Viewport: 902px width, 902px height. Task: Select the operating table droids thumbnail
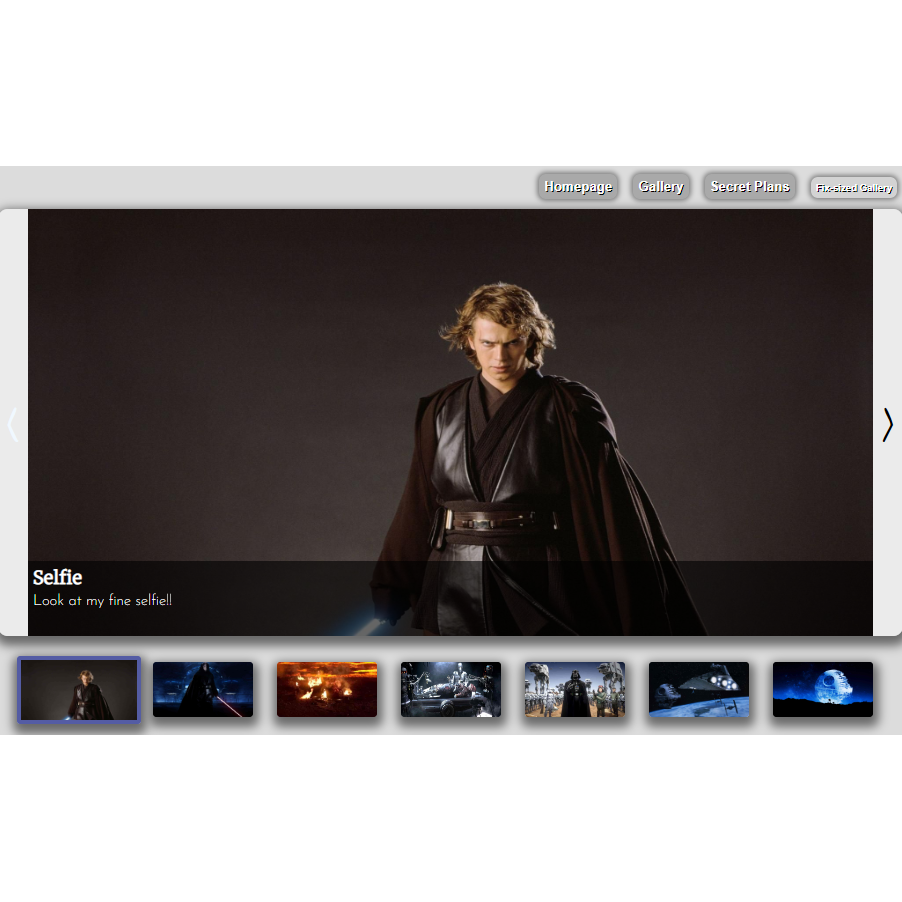pyautogui.click(x=451, y=689)
